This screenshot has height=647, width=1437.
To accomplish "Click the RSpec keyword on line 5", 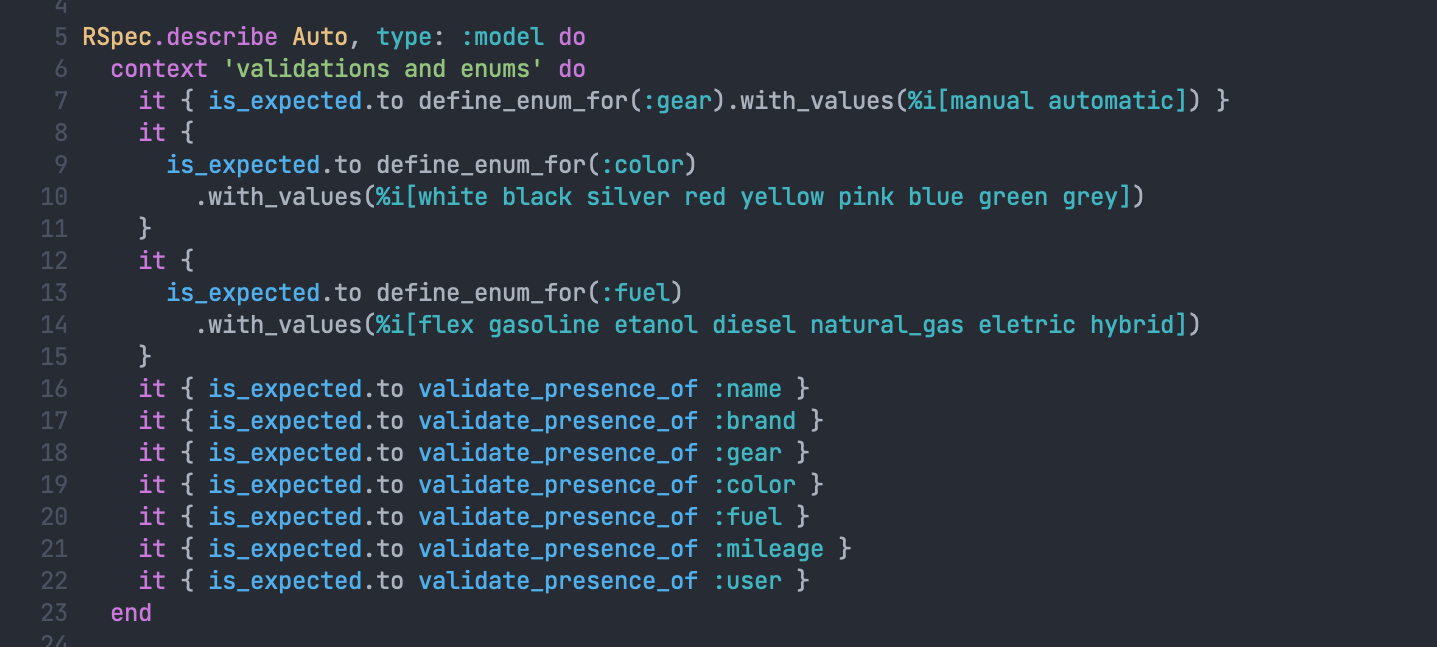I will coord(117,37).
